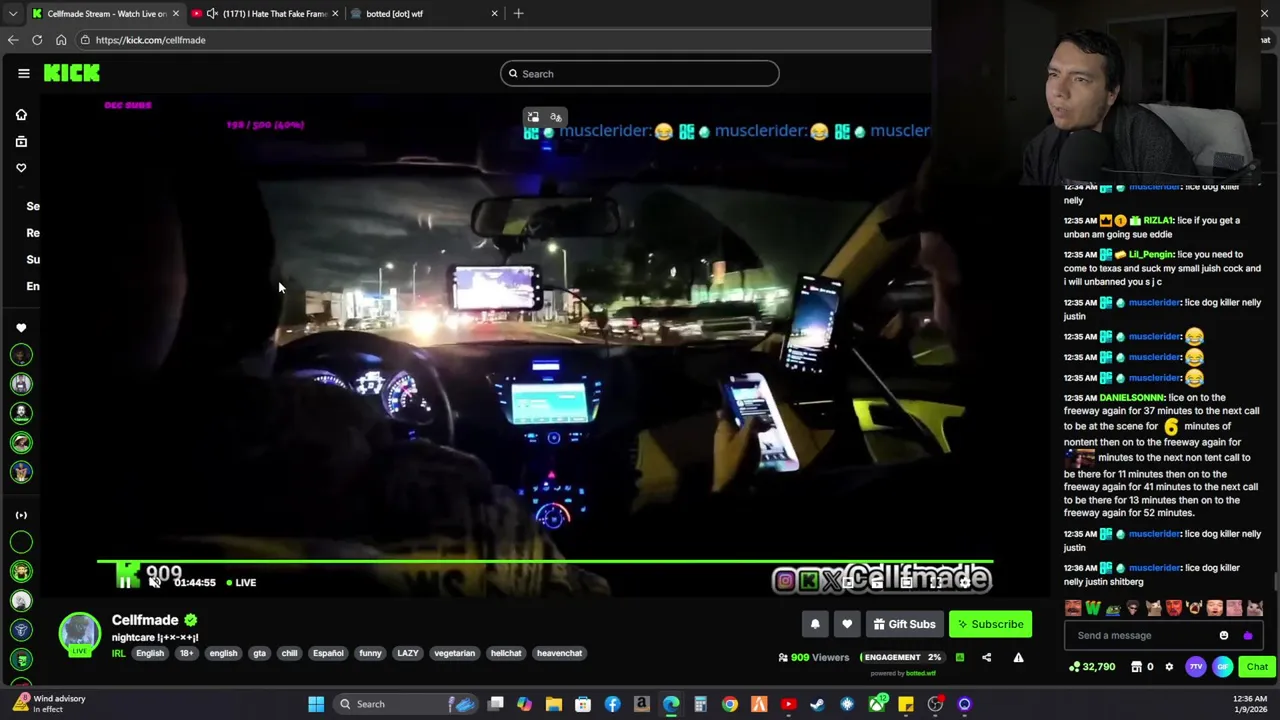Select the funny tag
The image size is (1280, 720).
tap(370, 653)
